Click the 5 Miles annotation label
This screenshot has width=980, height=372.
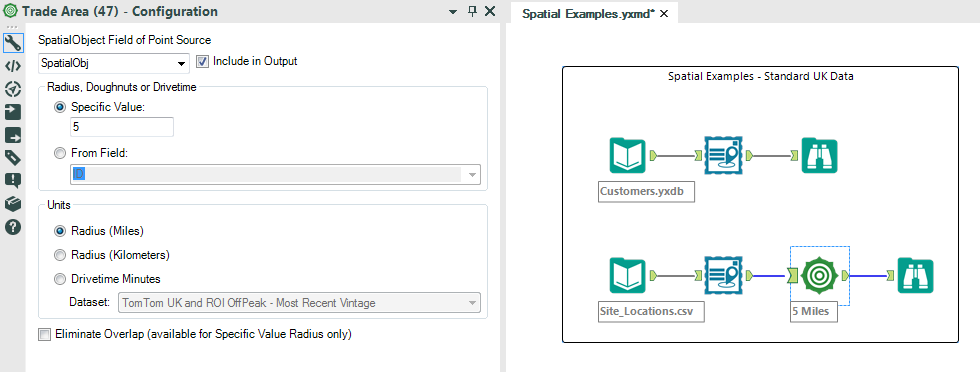point(814,312)
